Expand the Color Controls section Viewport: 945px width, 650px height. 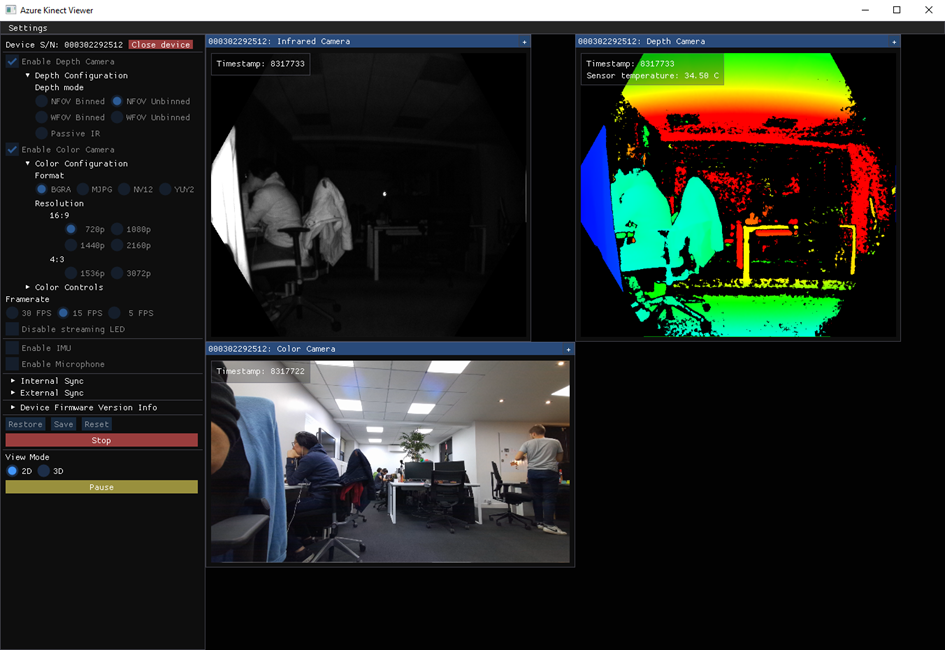tap(28, 287)
